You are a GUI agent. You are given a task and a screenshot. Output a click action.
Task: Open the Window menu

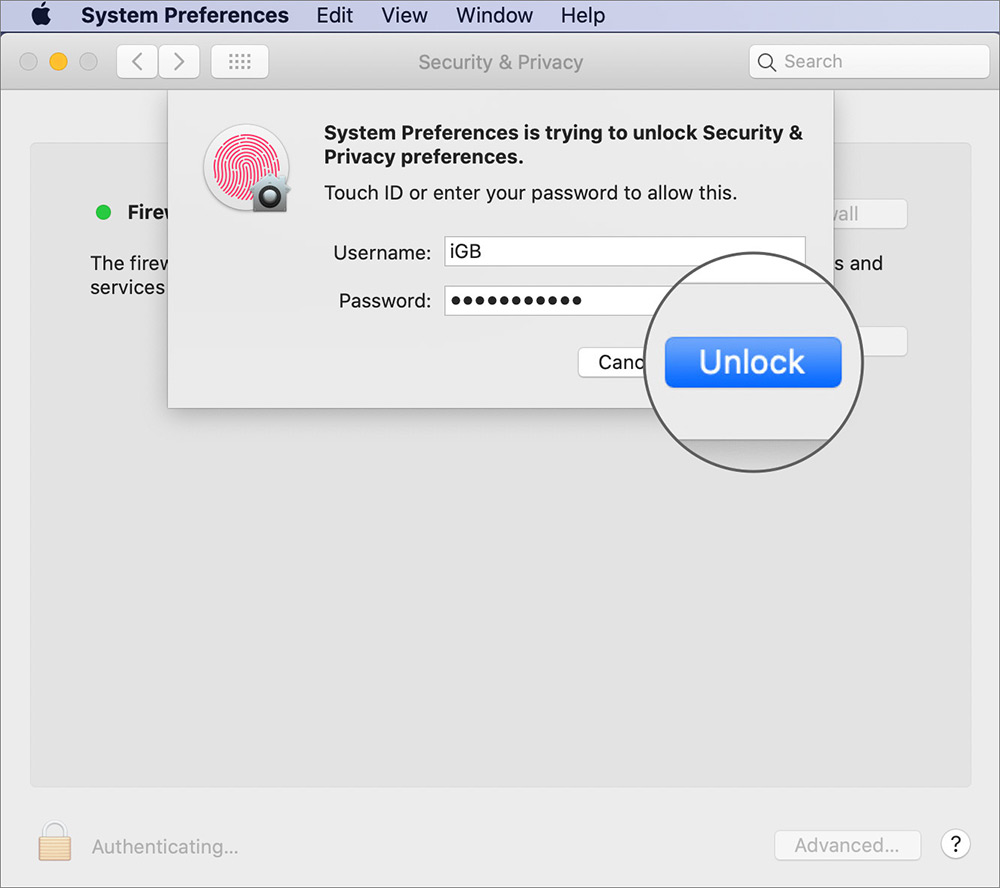tap(494, 15)
